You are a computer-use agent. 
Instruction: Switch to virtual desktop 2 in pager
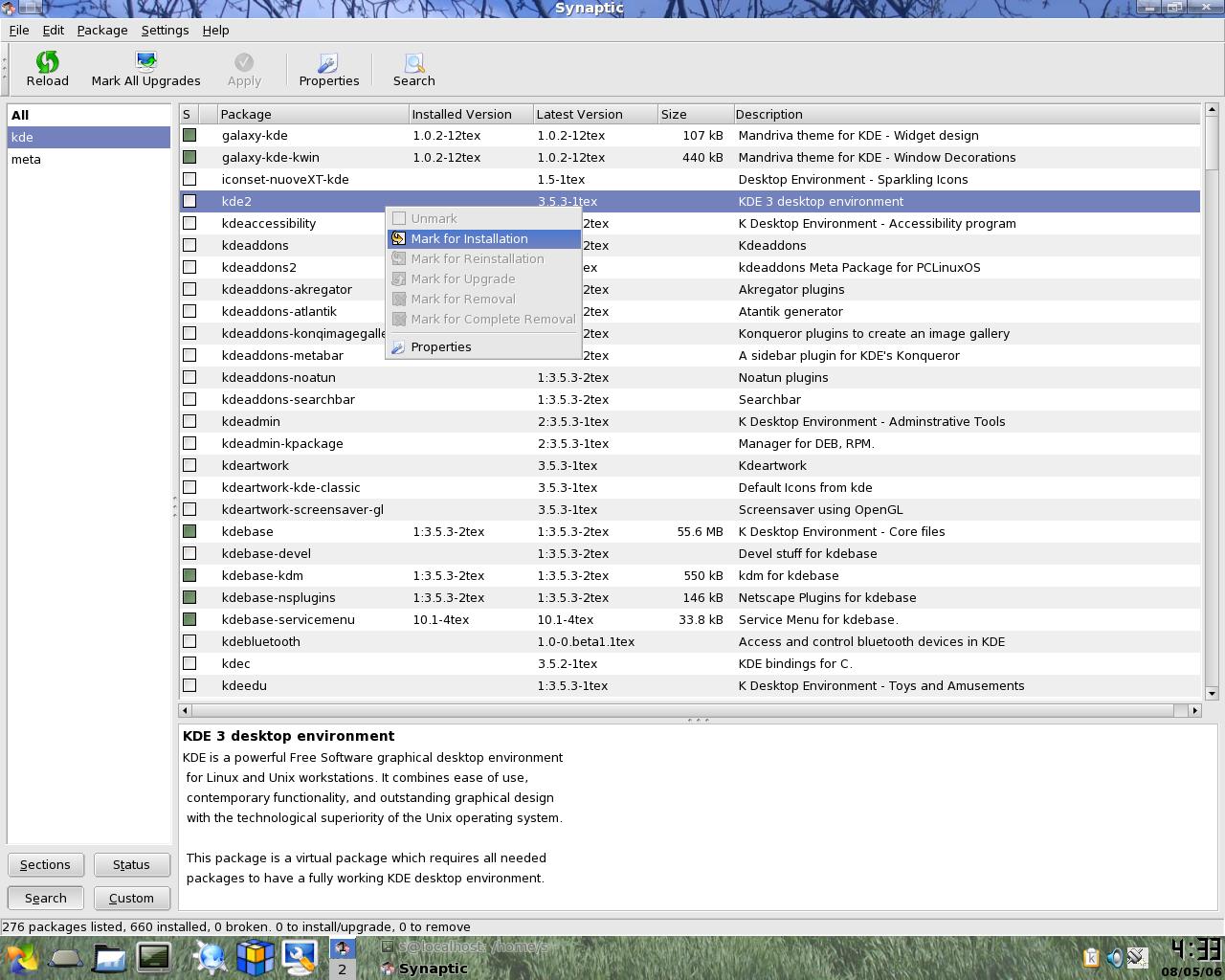pos(342,969)
